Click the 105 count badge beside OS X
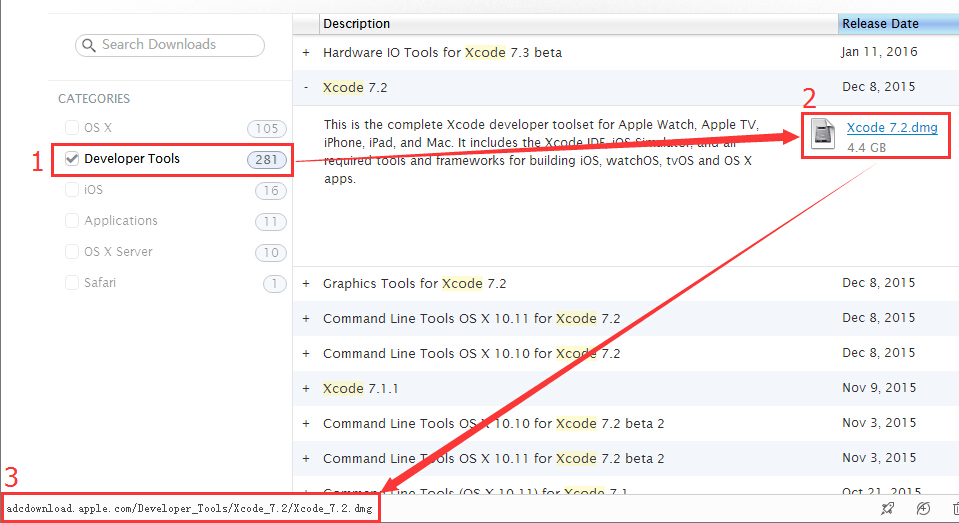Viewport: 959px width, 523px height. (267, 128)
